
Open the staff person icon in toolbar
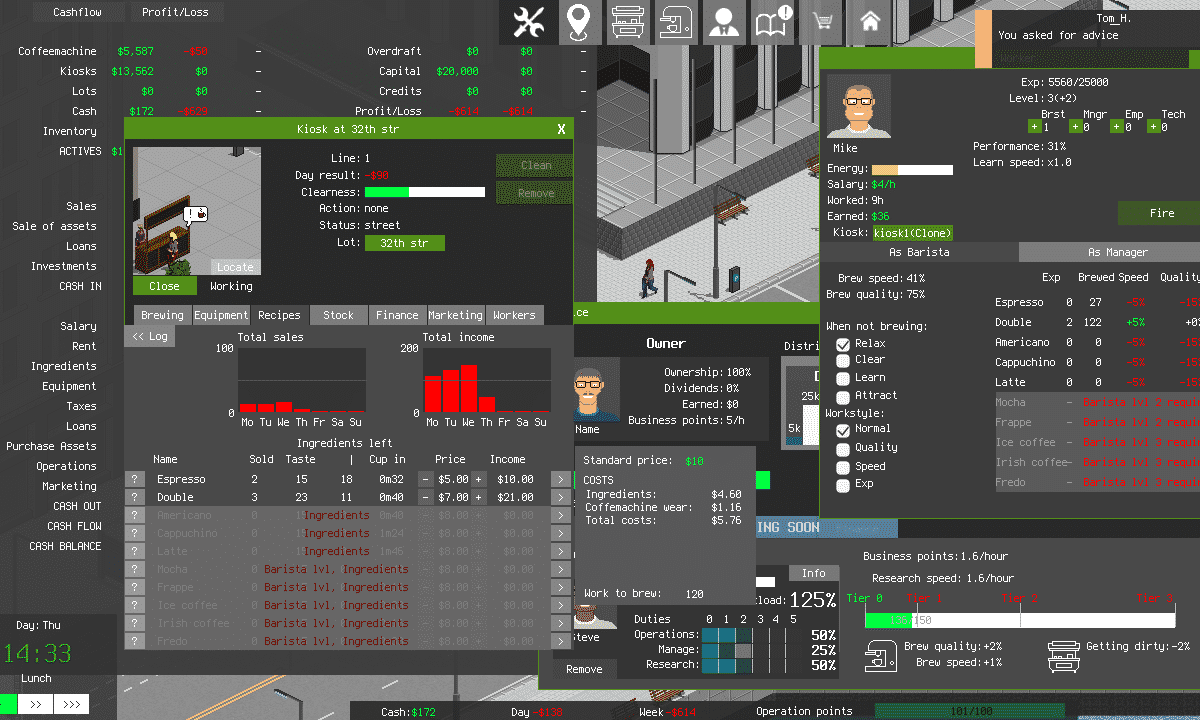pos(724,22)
